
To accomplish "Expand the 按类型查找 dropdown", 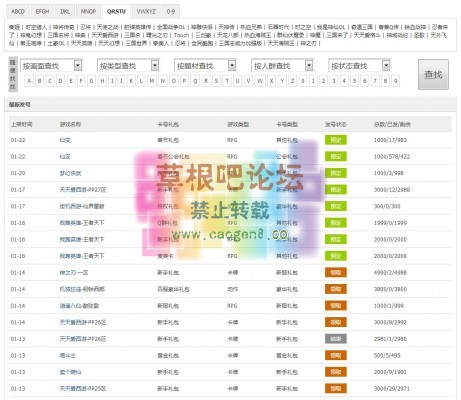I will pyautogui.click(x=128, y=66).
